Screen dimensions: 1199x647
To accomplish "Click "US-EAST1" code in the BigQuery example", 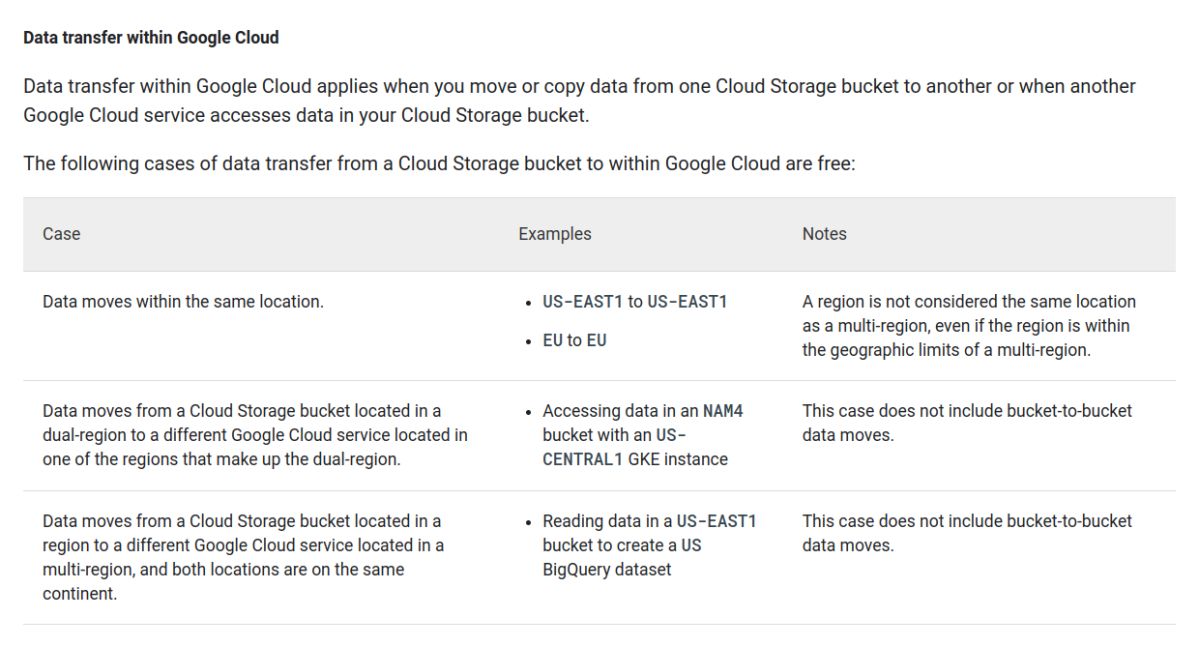I will (716, 521).
